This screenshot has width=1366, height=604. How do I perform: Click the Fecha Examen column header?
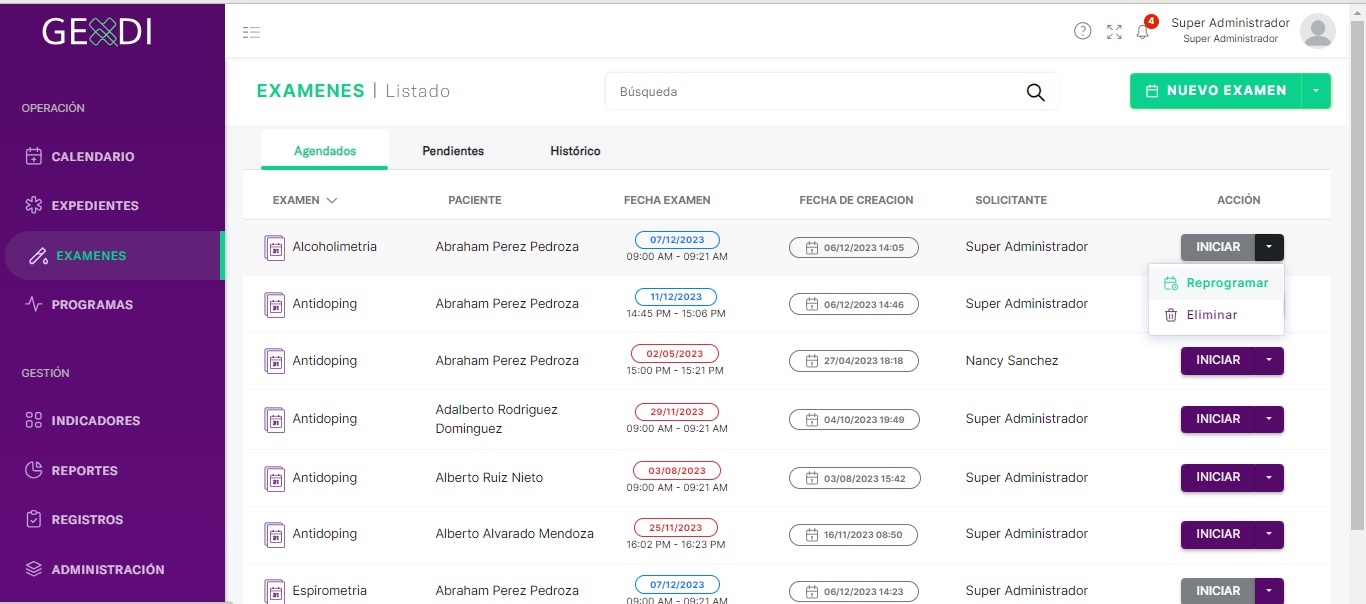(667, 200)
